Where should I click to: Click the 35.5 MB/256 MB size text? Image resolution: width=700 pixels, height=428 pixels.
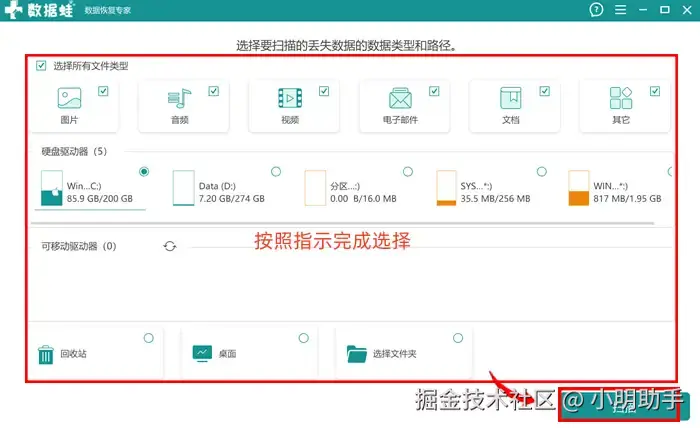tap(496, 199)
